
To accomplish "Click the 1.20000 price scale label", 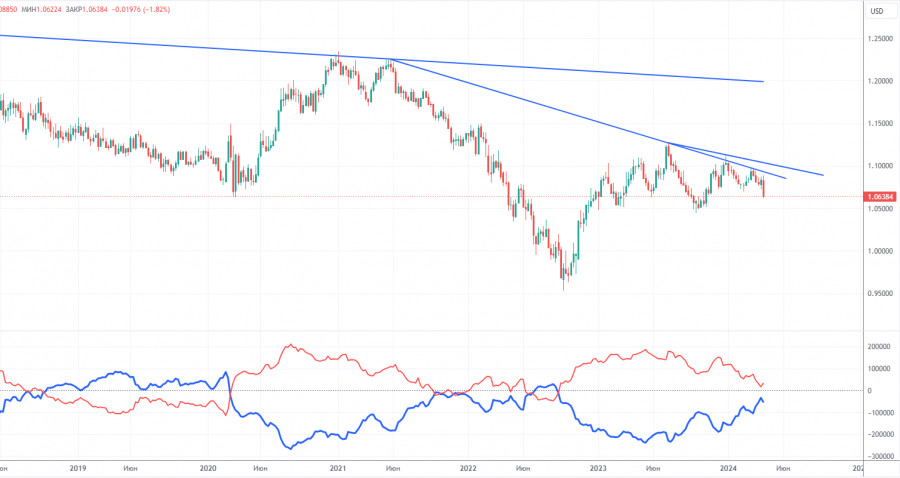I will [x=880, y=81].
